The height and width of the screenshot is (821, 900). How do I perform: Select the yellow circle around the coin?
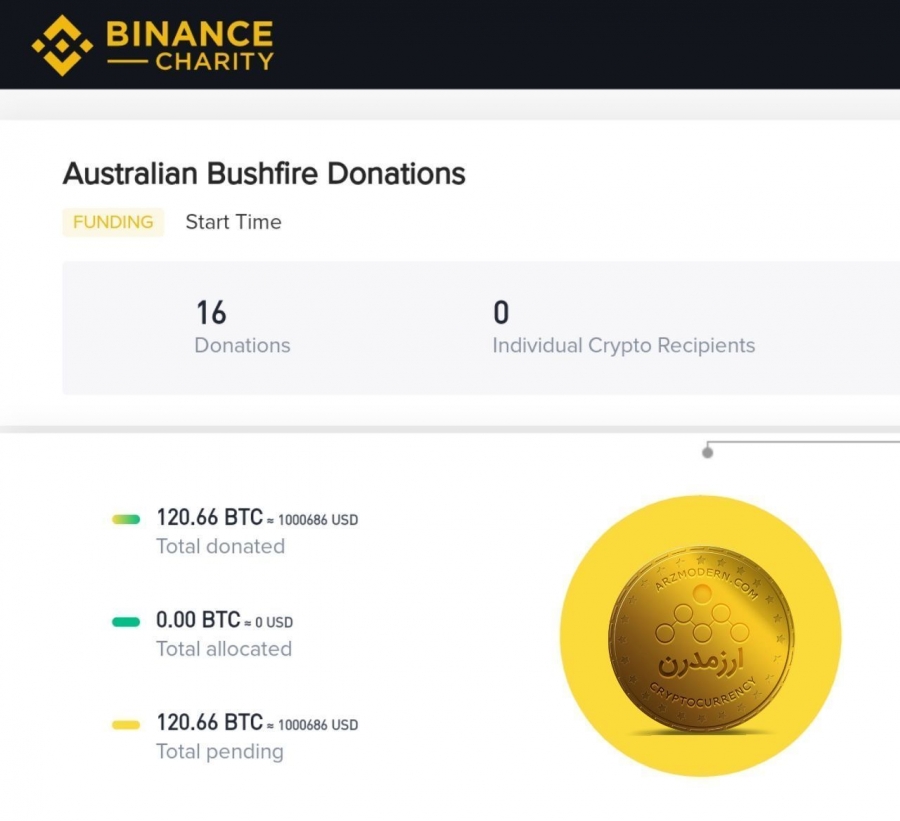point(701,636)
